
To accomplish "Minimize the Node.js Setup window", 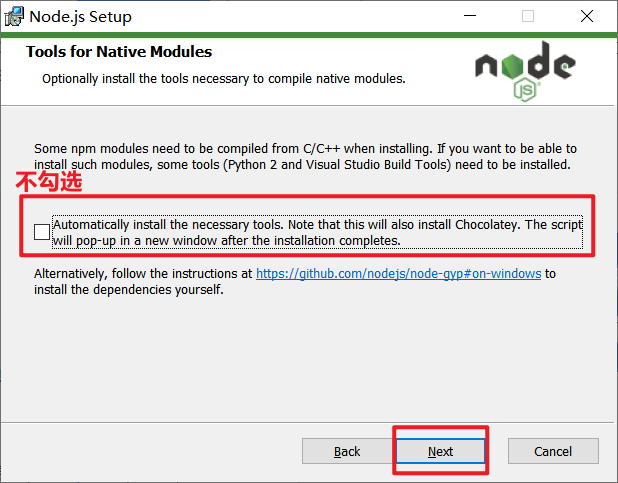I will coord(470,16).
